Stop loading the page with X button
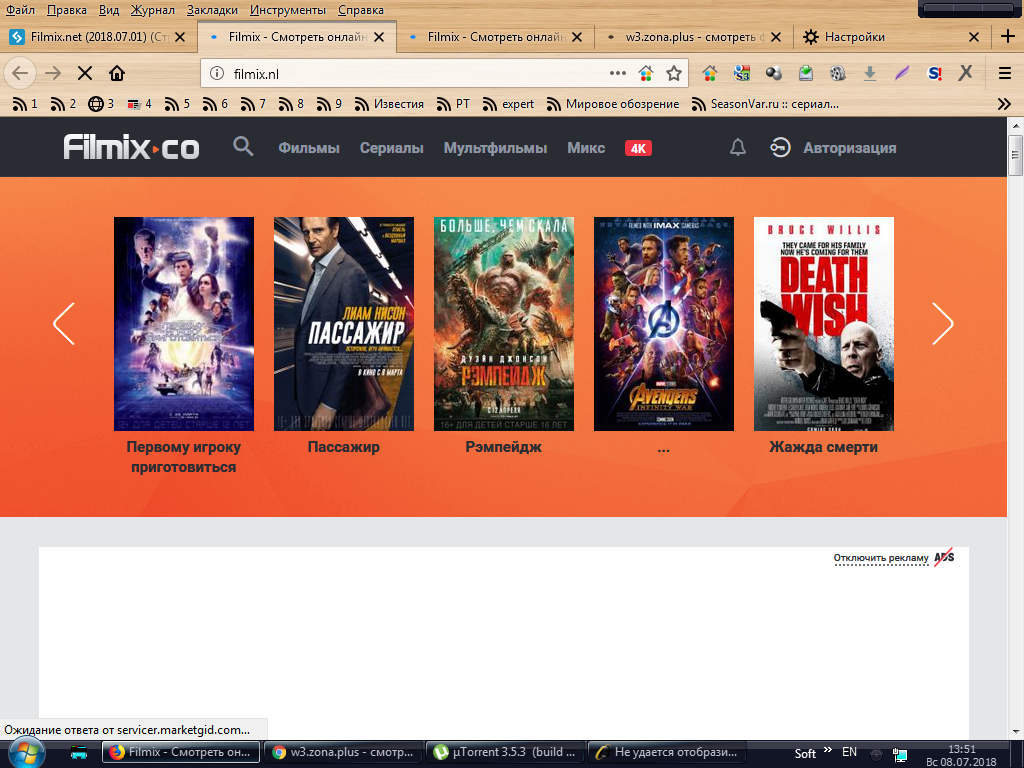Viewport: 1024px width, 768px height. (84, 73)
